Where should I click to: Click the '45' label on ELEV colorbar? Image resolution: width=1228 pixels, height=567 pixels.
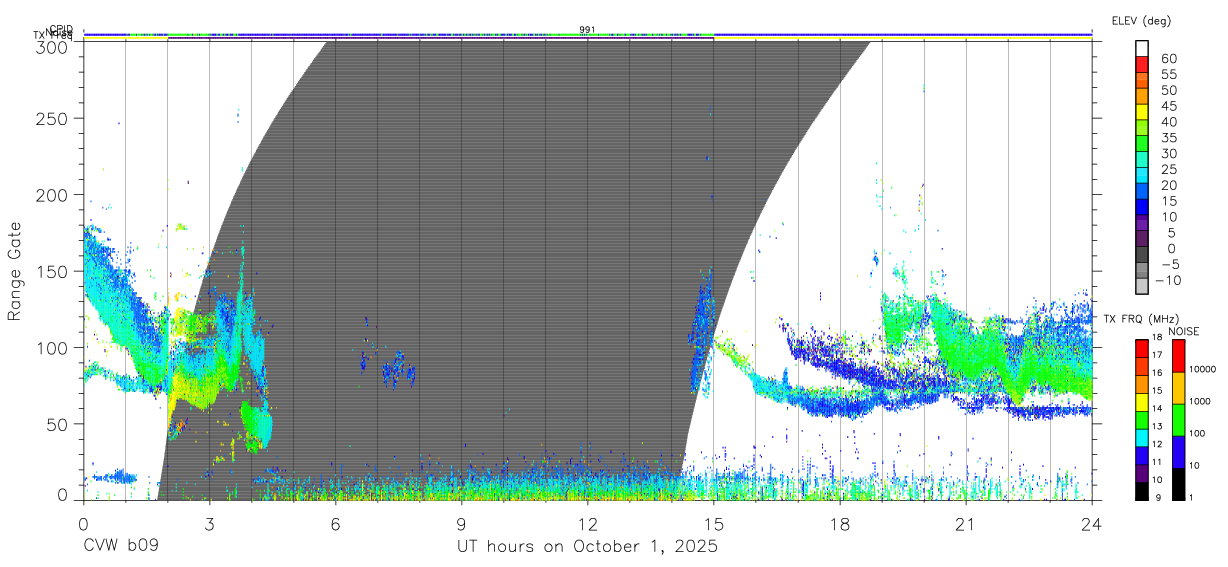point(1168,106)
